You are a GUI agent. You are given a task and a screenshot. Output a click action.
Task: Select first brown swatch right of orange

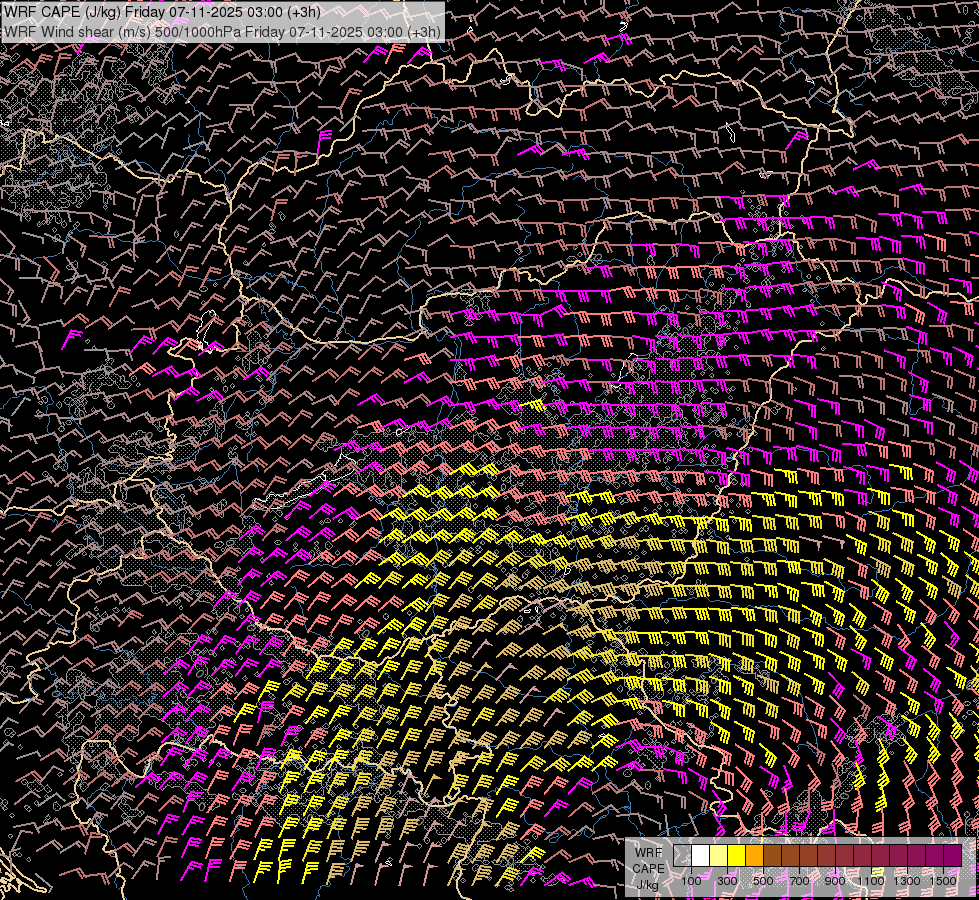pos(772,855)
